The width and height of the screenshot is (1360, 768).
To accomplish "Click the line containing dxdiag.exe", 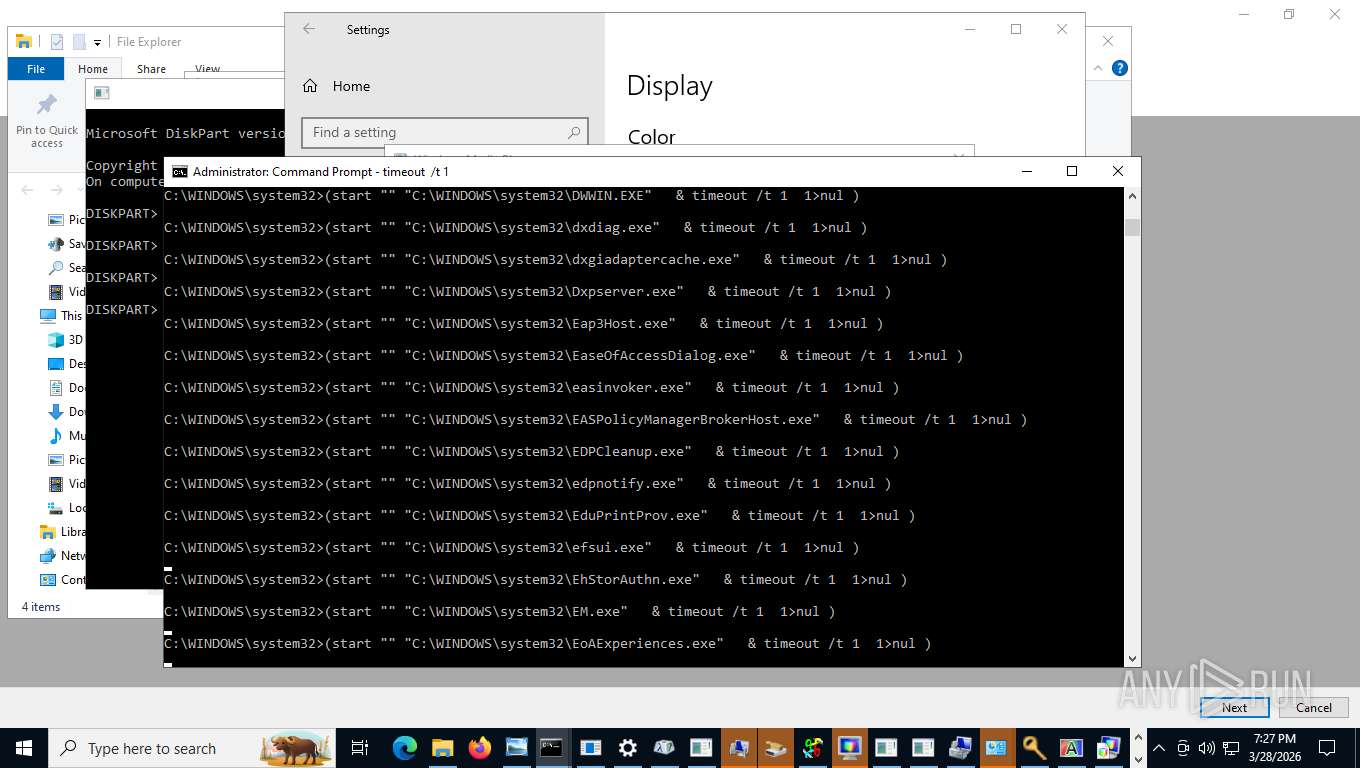I will click(516, 227).
